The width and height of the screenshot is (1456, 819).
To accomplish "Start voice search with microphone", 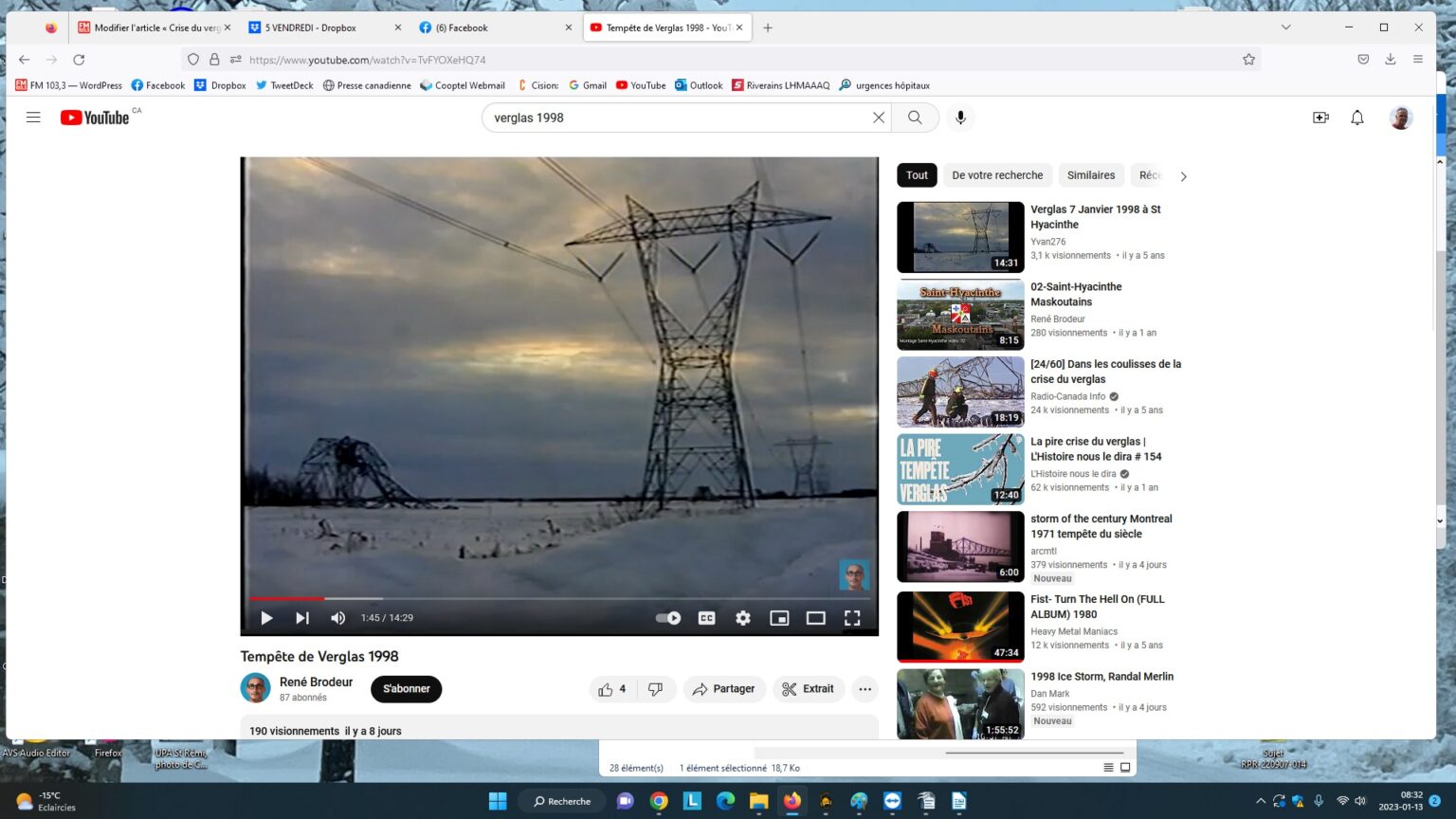I will [x=960, y=118].
